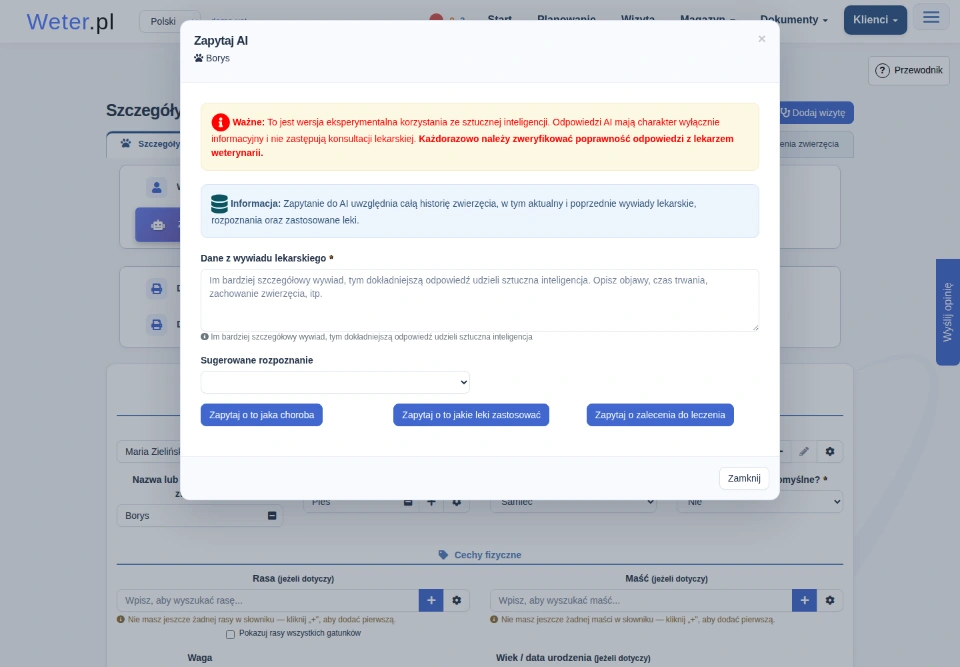Image resolution: width=960 pixels, height=667 pixels.
Task: Click the Weter.pl logo
Action: coord(70,21)
